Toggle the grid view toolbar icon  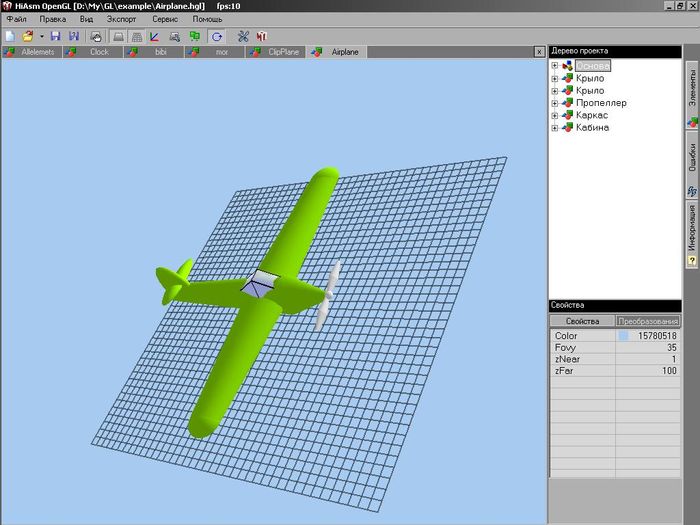pos(136,36)
